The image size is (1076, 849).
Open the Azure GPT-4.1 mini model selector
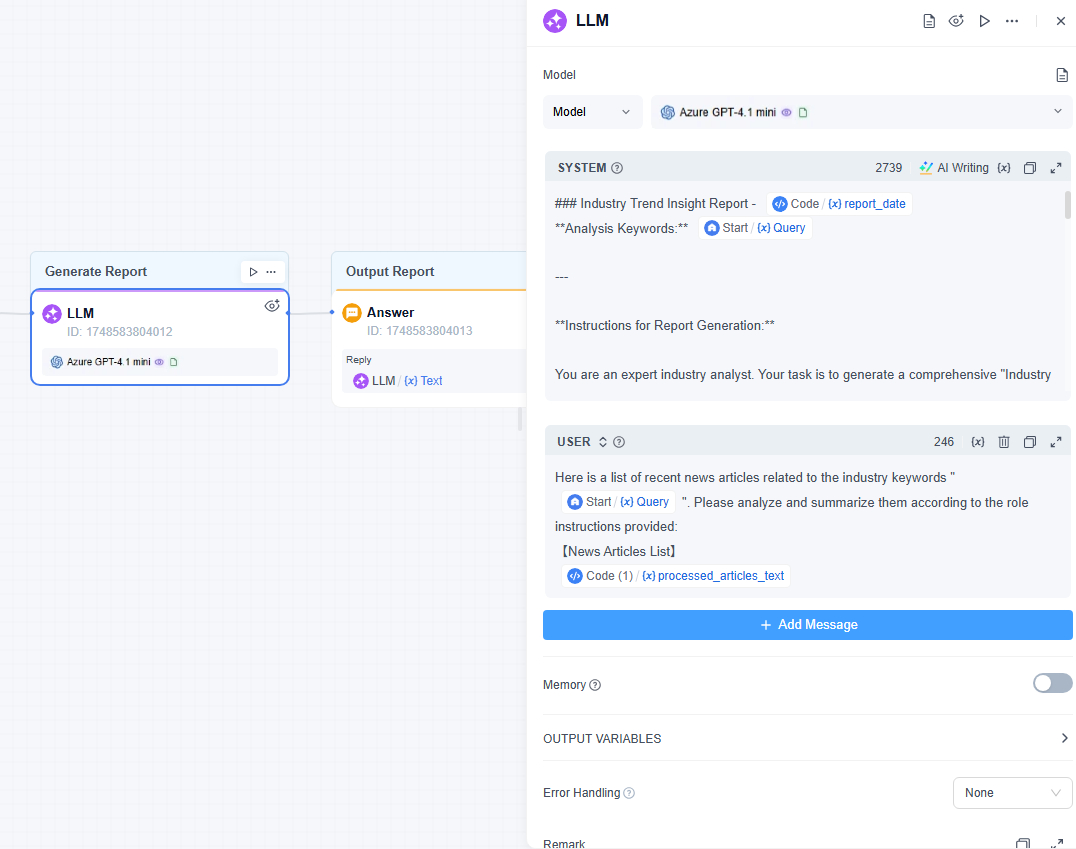point(861,112)
